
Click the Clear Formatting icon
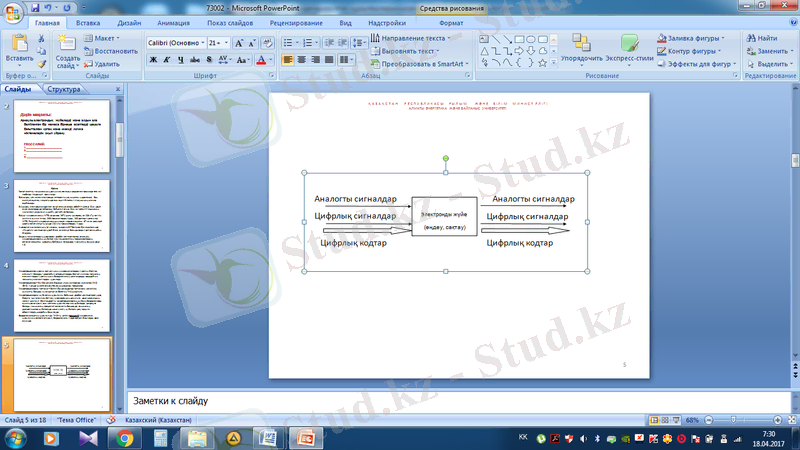[268, 43]
